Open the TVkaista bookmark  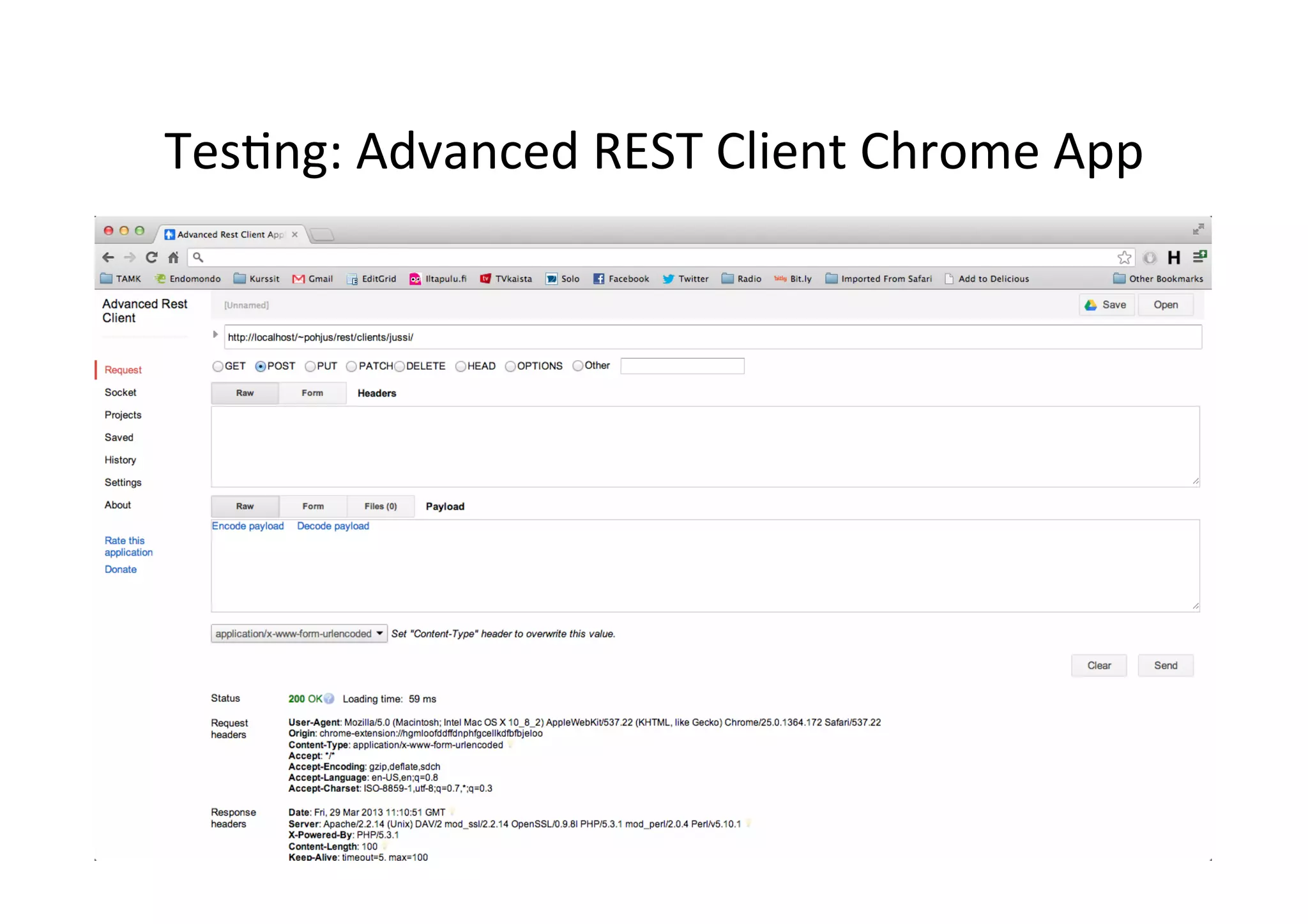506,278
